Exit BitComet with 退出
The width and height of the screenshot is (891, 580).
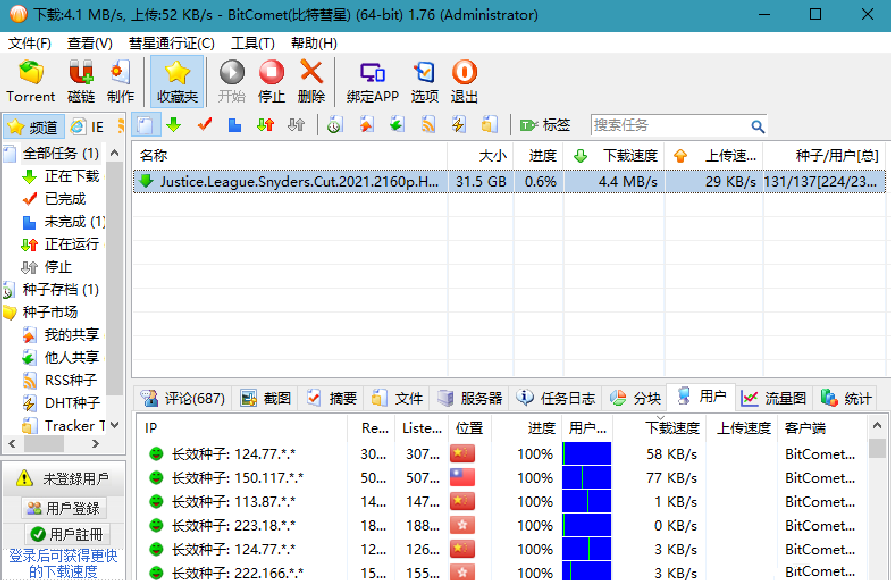464,81
